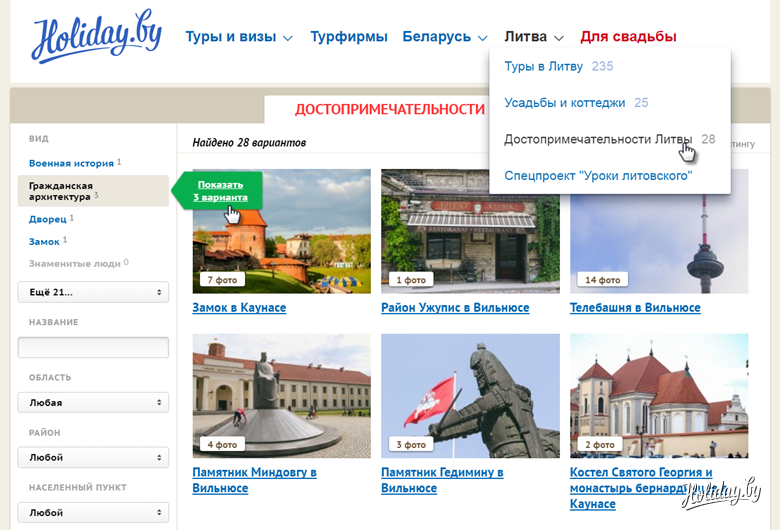Filter by Военная история type
Image resolution: width=780 pixels, height=530 pixels.
(x=71, y=163)
